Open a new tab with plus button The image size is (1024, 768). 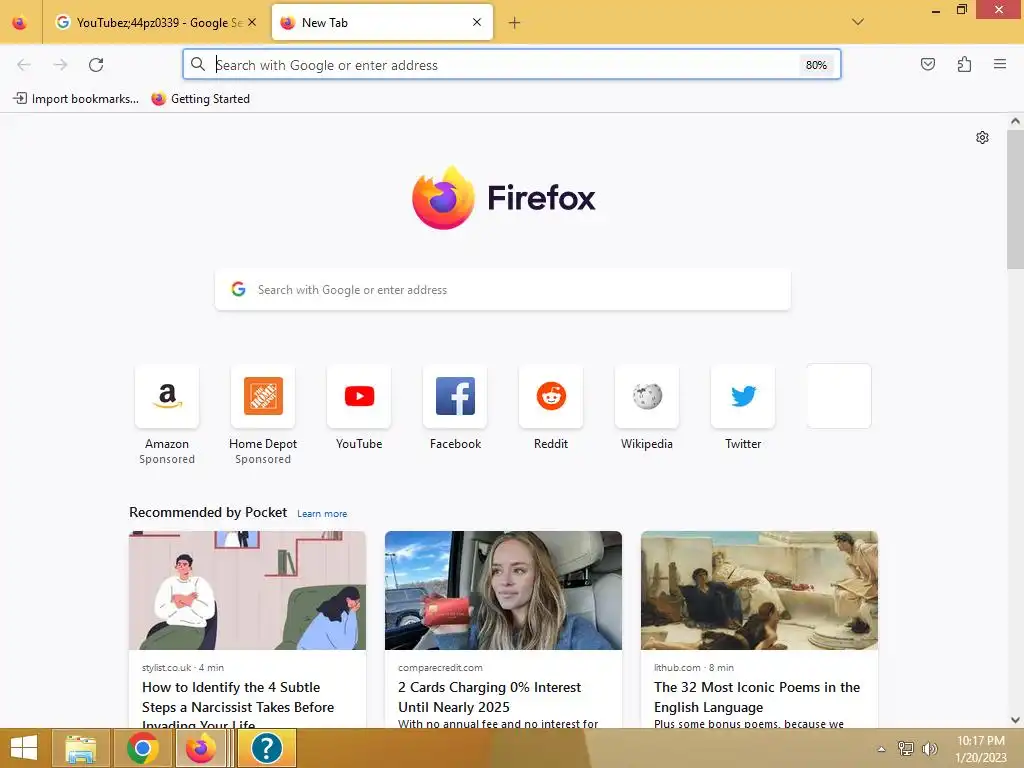click(x=515, y=23)
